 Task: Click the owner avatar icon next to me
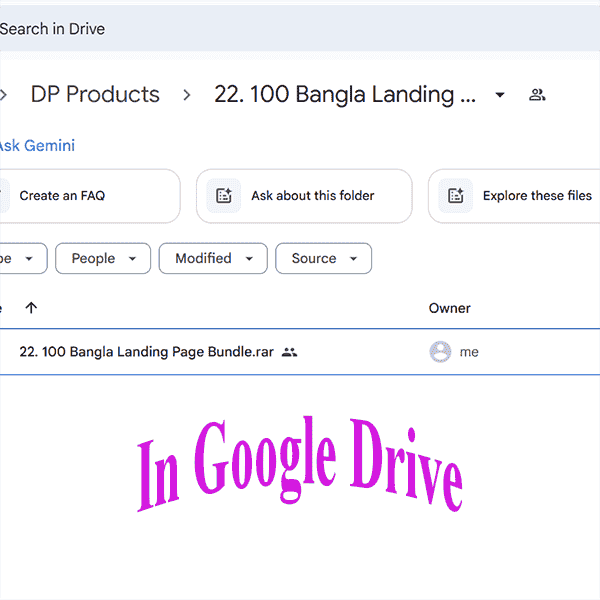pos(440,352)
